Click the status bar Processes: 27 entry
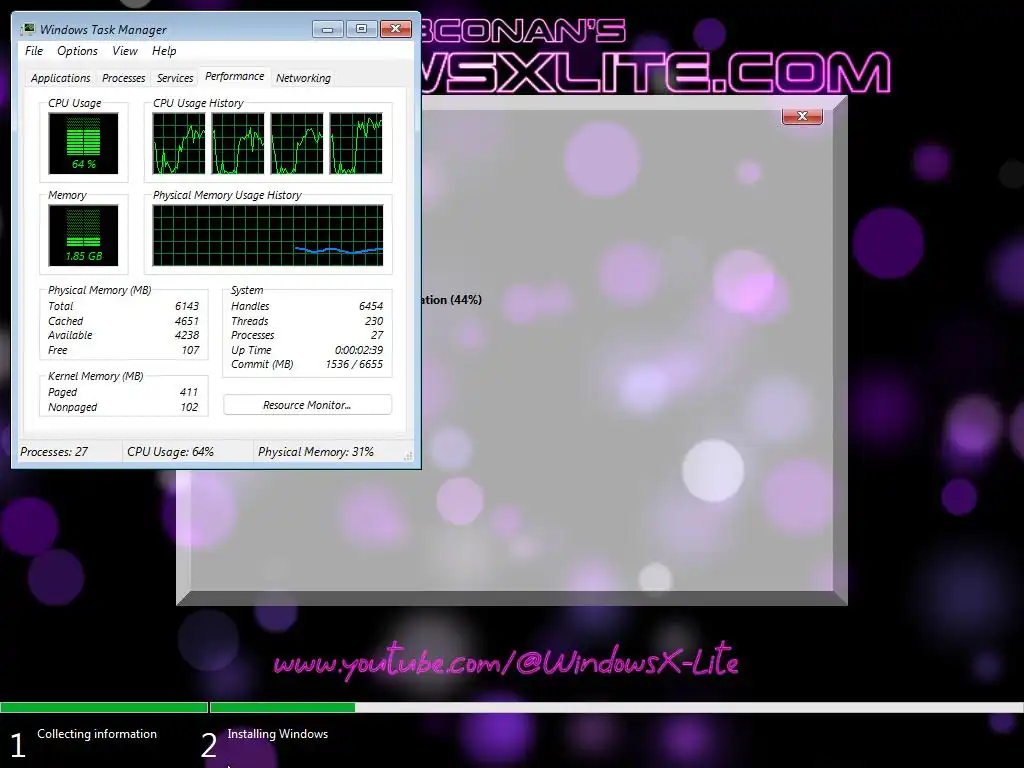 [x=54, y=452]
